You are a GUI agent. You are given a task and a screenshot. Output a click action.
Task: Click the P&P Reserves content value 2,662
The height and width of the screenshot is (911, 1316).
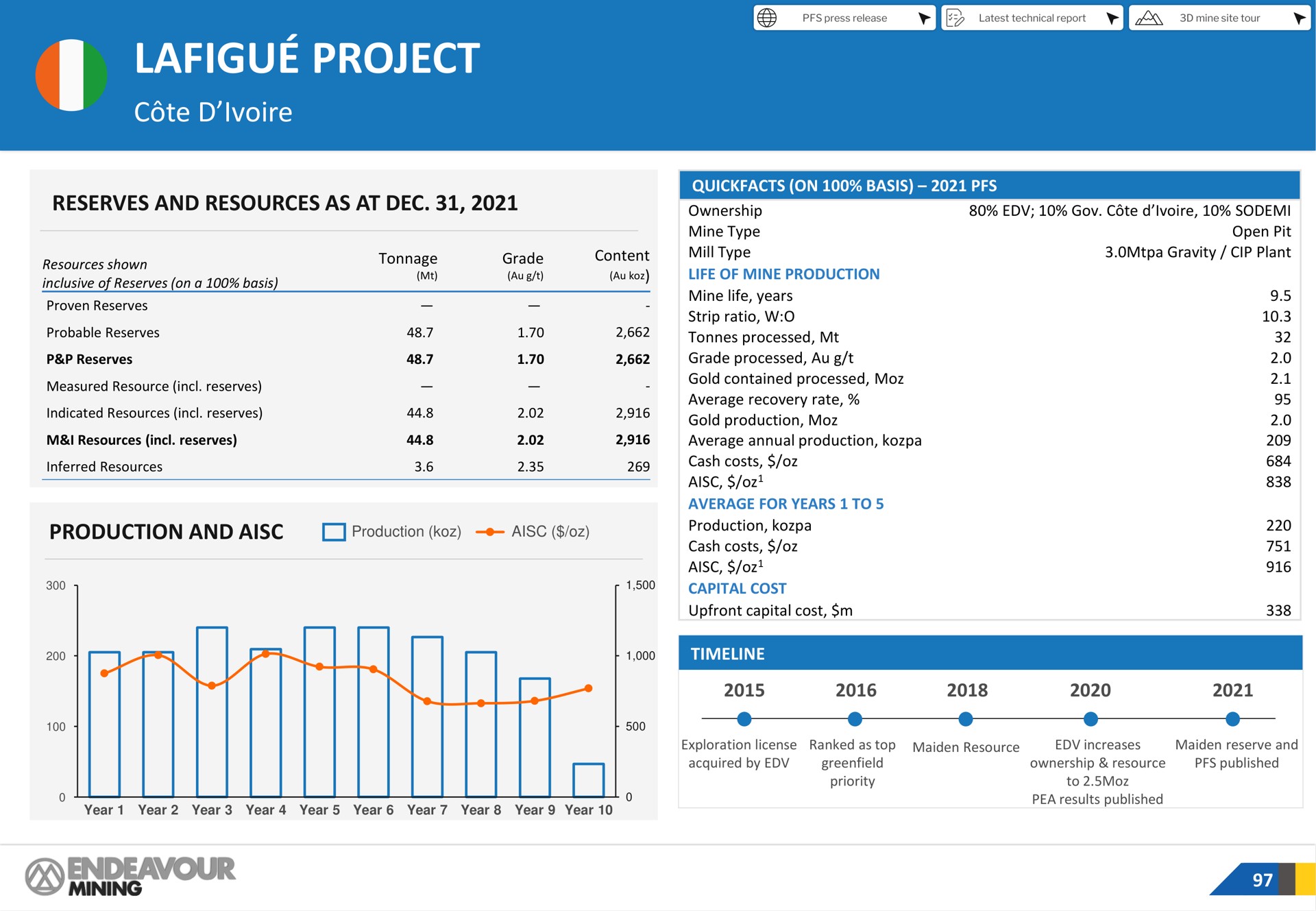pos(632,359)
